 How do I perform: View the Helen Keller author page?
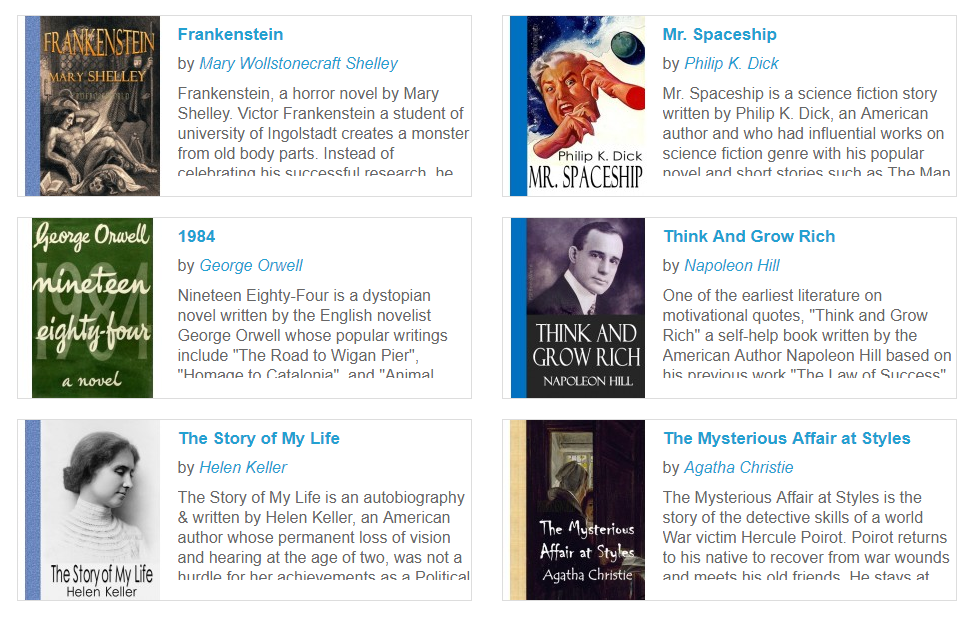pyautogui.click(x=243, y=467)
